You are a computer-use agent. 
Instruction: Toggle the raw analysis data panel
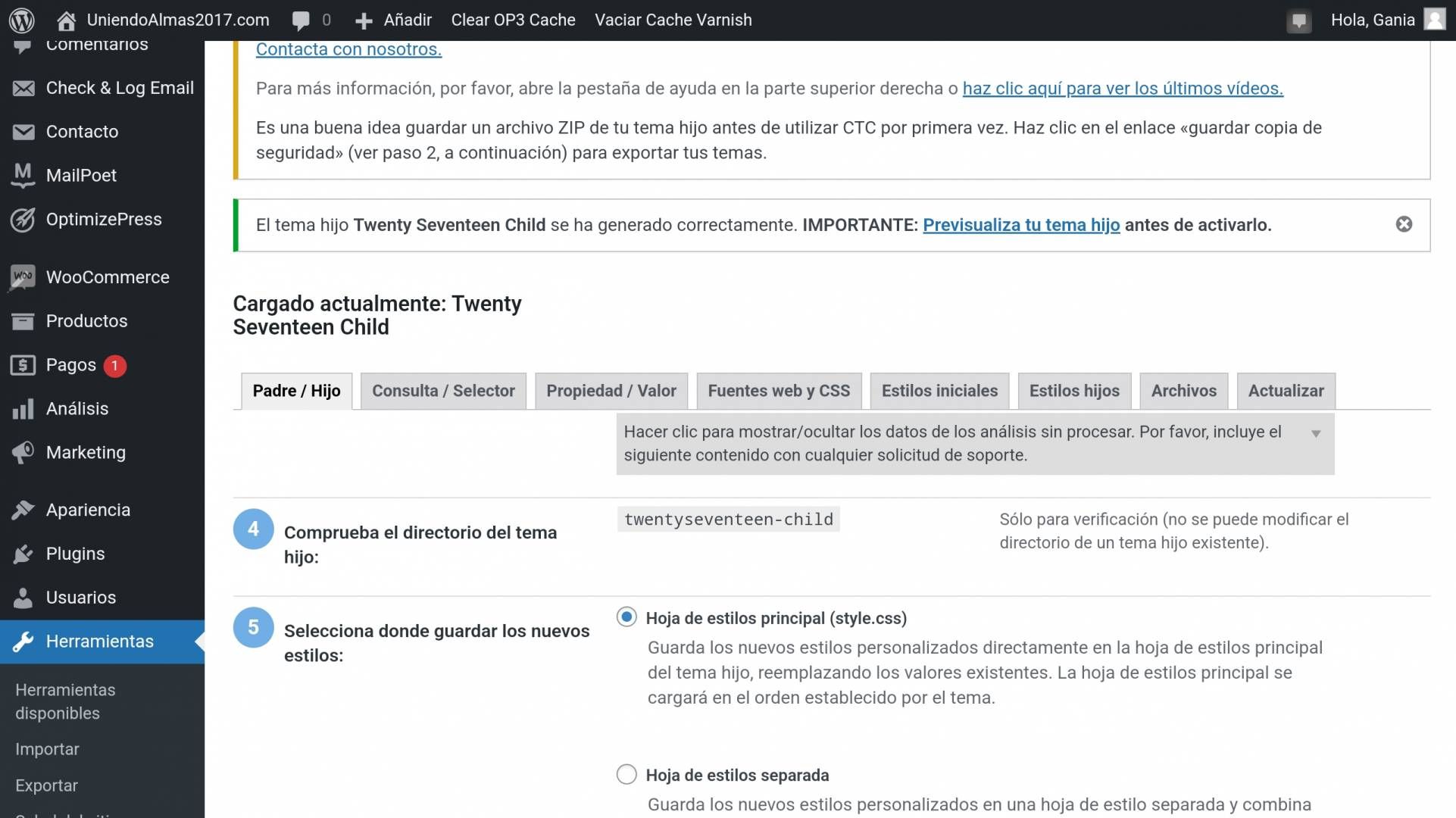(975, 444)
